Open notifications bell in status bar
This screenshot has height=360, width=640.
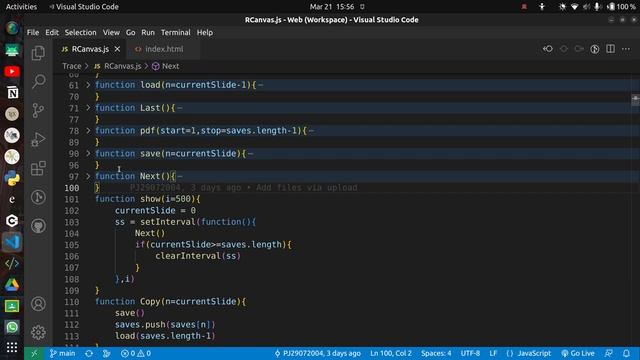point(626,353)
